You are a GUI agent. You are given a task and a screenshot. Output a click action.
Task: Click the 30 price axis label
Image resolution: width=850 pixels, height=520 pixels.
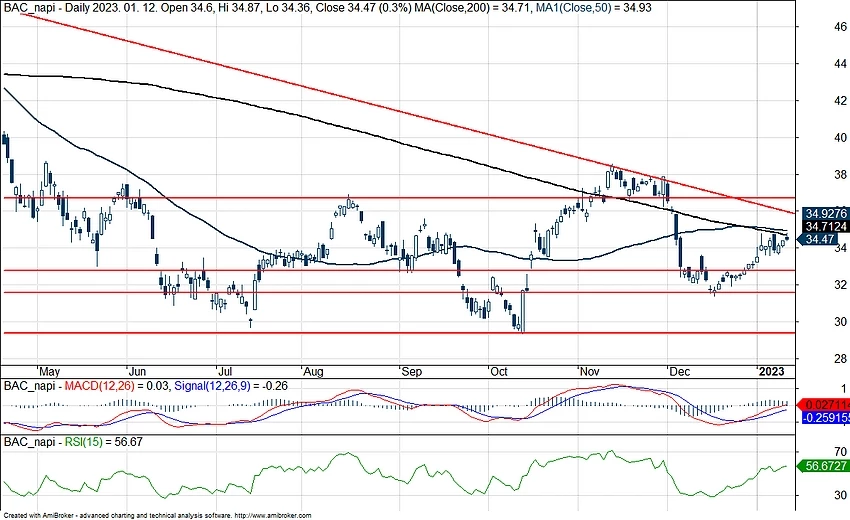point(840,322)
